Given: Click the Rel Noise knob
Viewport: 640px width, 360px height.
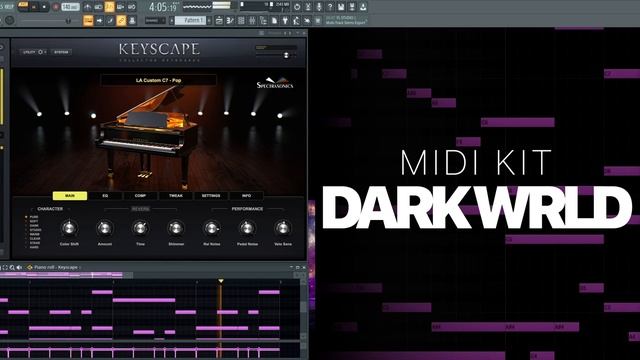Looking at the screenshot, I should point(211,228).
